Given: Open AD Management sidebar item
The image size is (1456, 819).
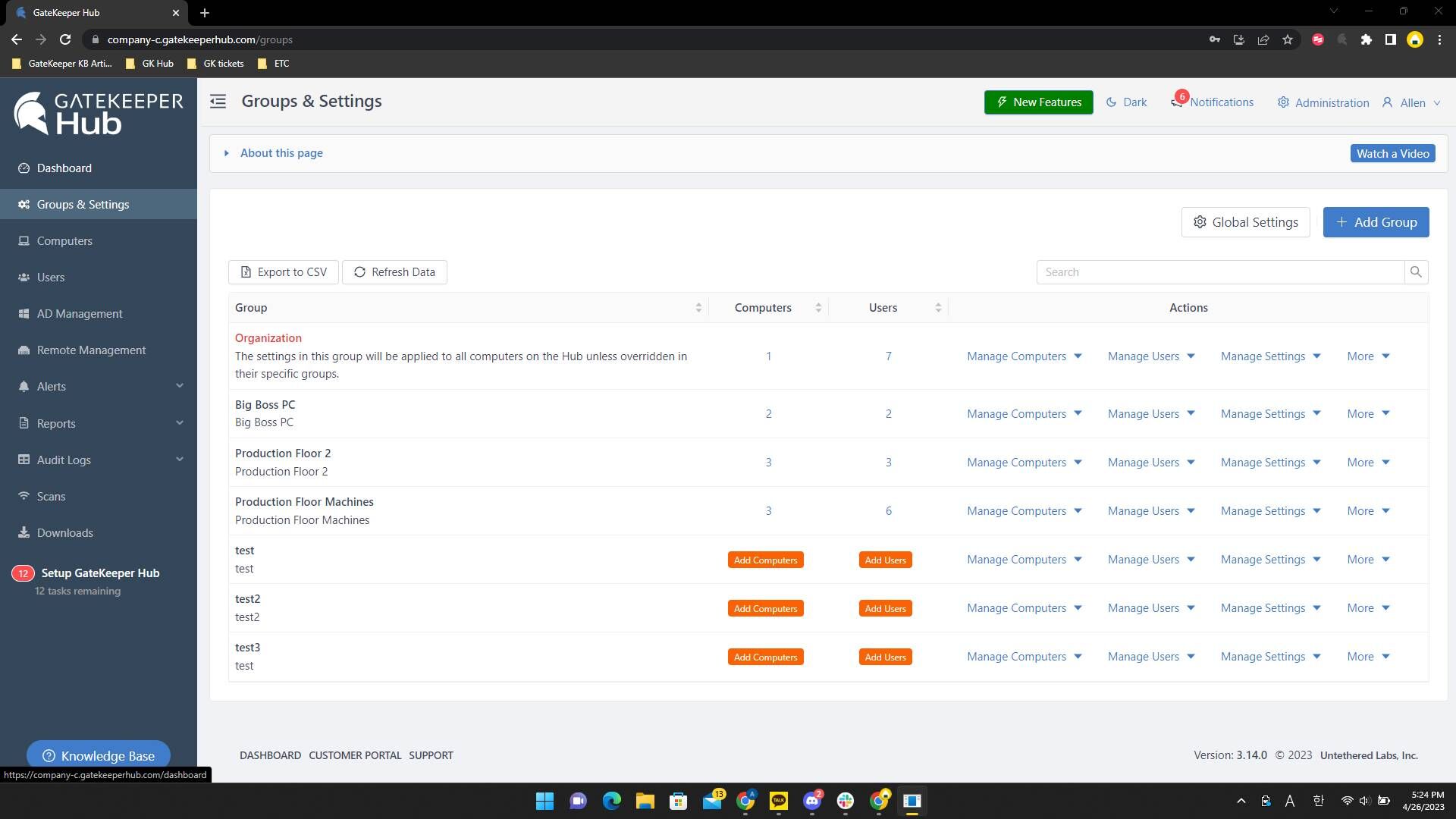Looking at the screenshot, I should click(79, 313).
